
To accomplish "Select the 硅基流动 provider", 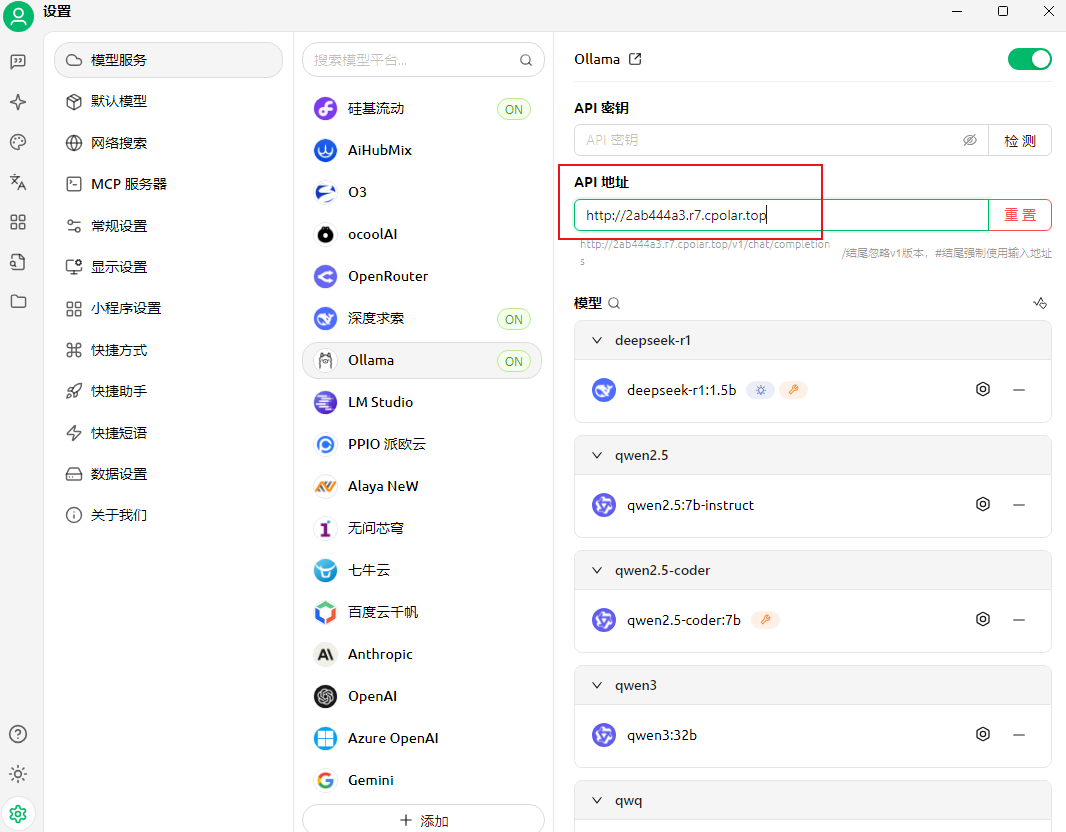I will click(422, 109).
